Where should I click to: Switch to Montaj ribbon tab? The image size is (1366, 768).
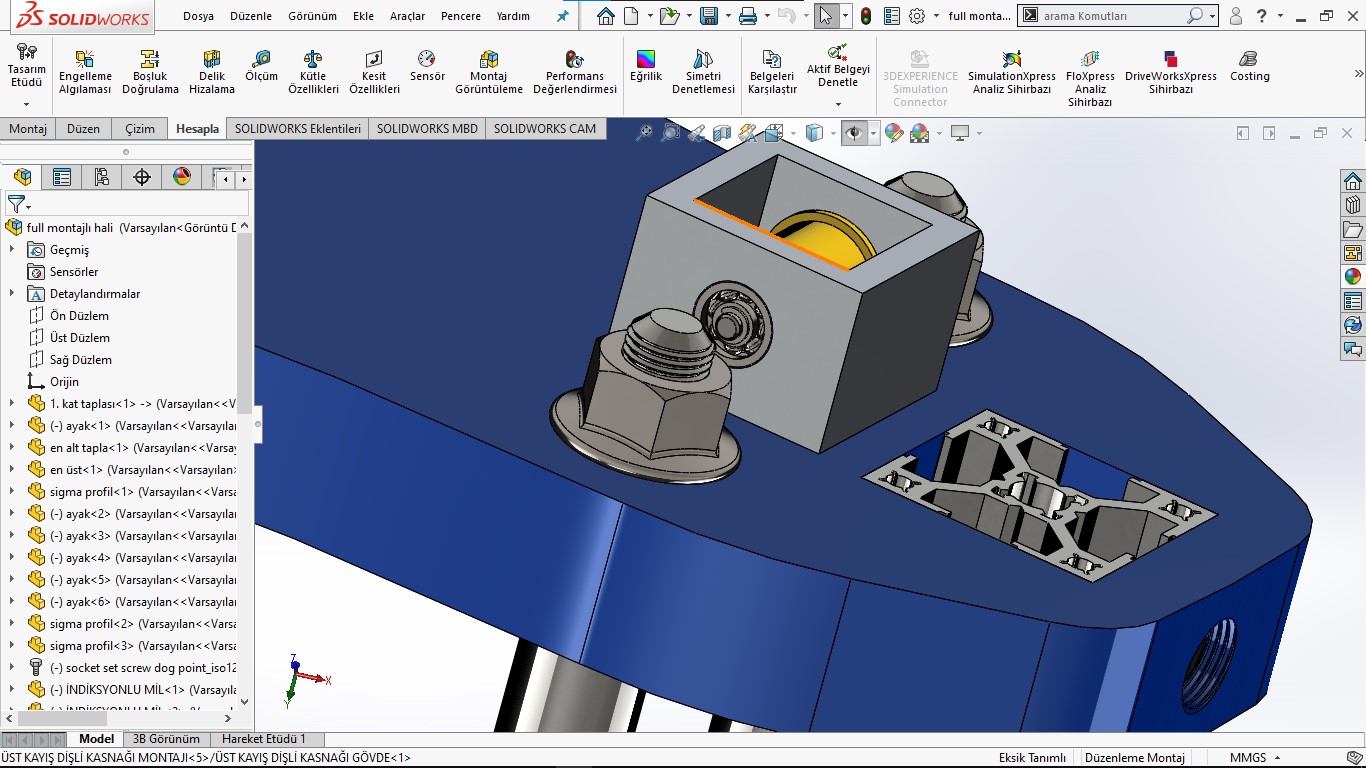tap(28, 129)
